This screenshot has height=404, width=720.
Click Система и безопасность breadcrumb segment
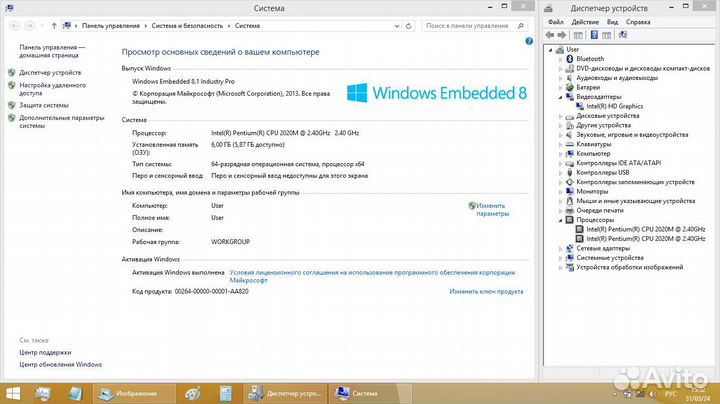tap(187, 26)
